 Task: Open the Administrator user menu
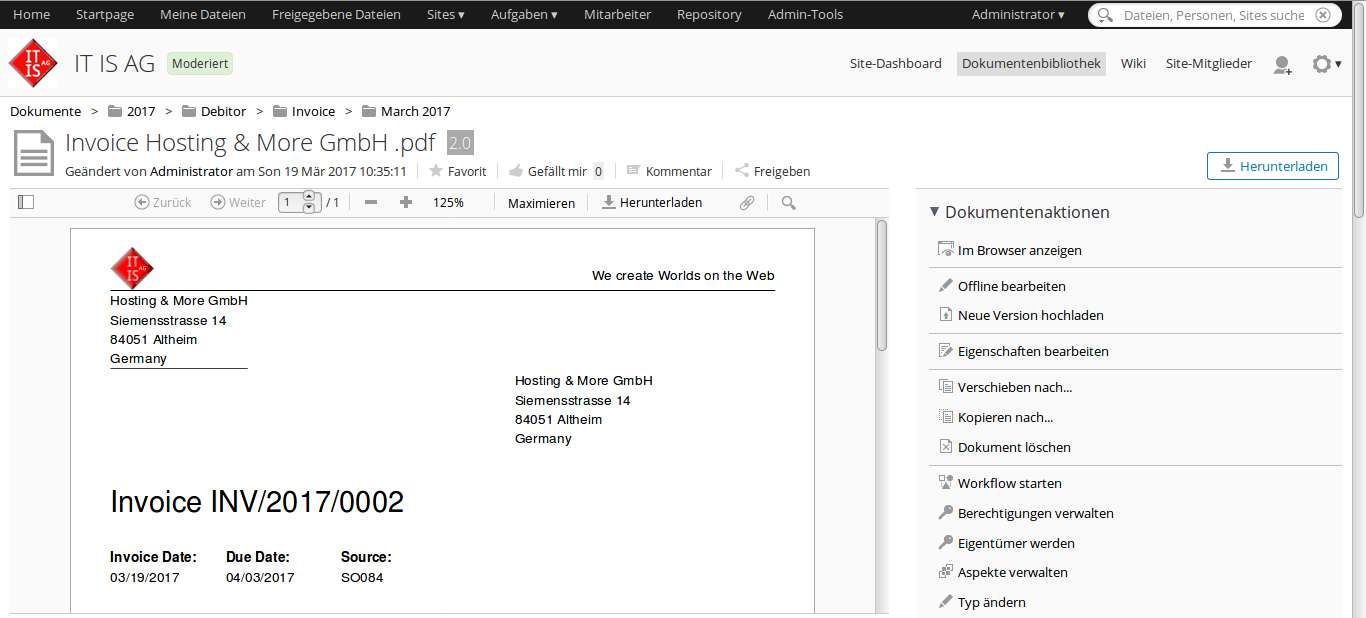click(1018, 15)
